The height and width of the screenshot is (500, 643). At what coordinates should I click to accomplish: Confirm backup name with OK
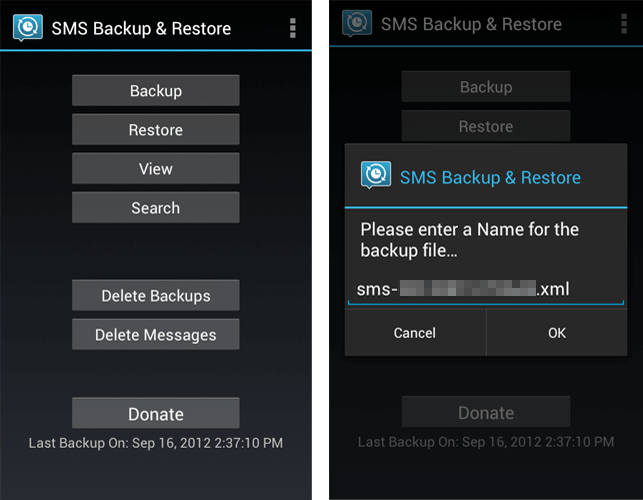point(557,333)
